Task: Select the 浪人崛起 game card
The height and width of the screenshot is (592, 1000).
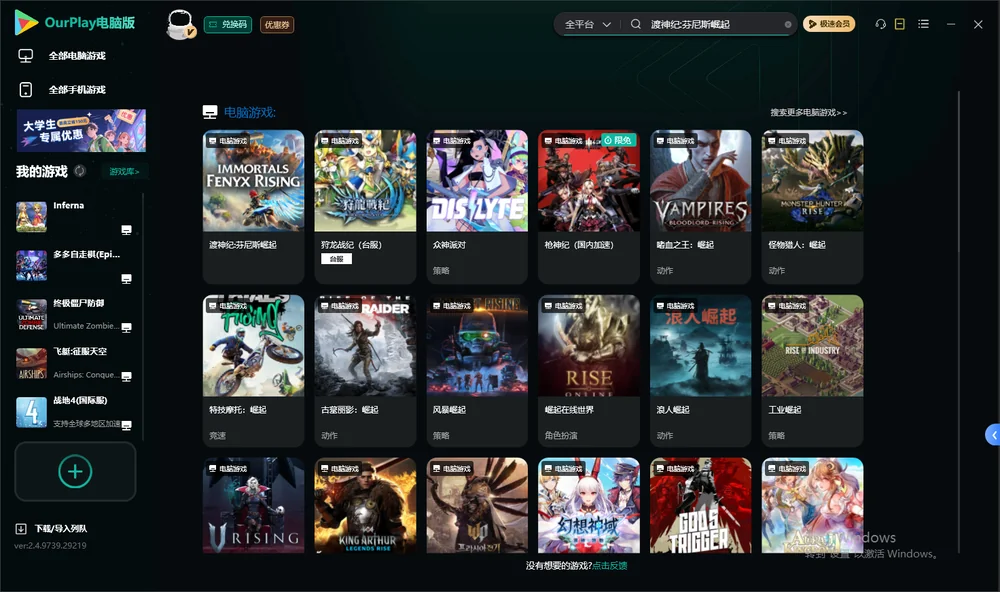Action: pyautogui.click(x=700, y=371)
